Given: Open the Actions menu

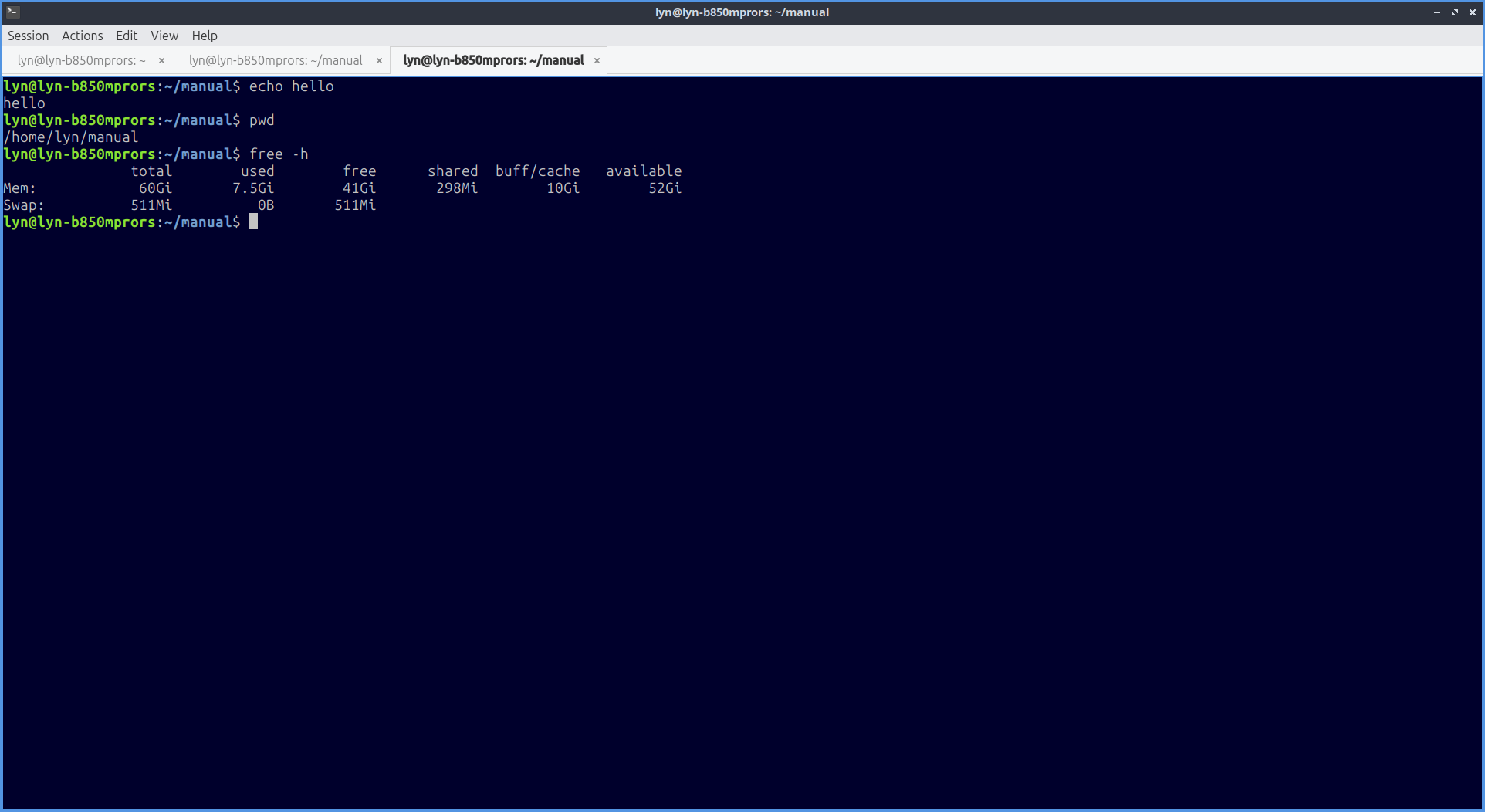Looking at the screenshot, I should click(x=82, y=36).
